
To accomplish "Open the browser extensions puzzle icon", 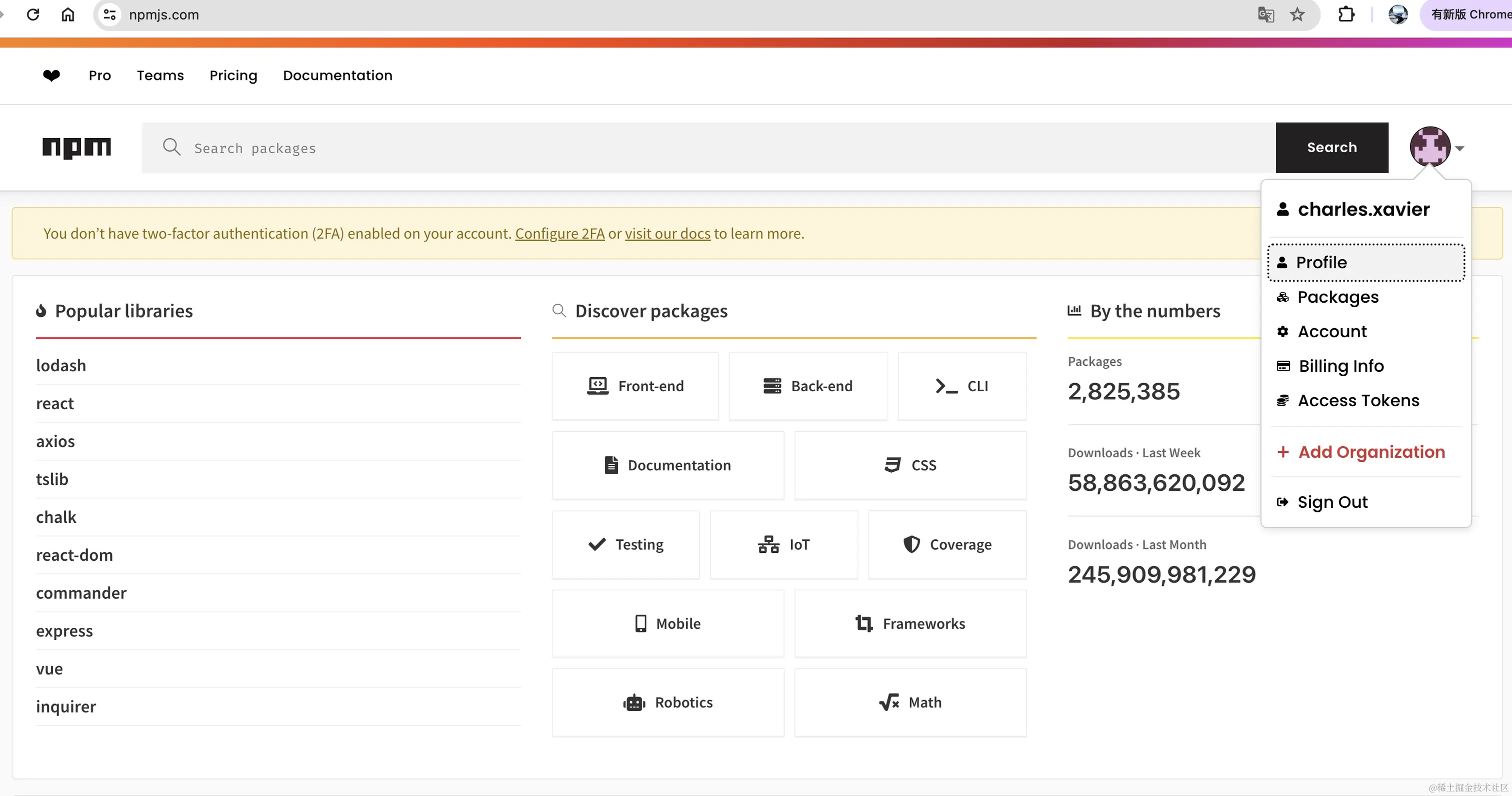I will (1346, 14).
